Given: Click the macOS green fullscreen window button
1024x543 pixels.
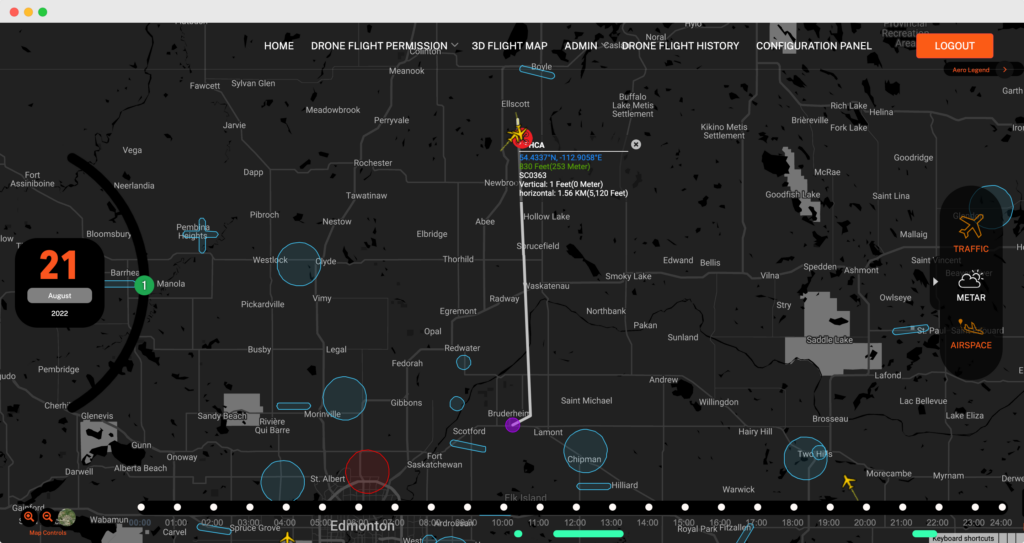Looking at the screenshot, I should coord(42,12).
